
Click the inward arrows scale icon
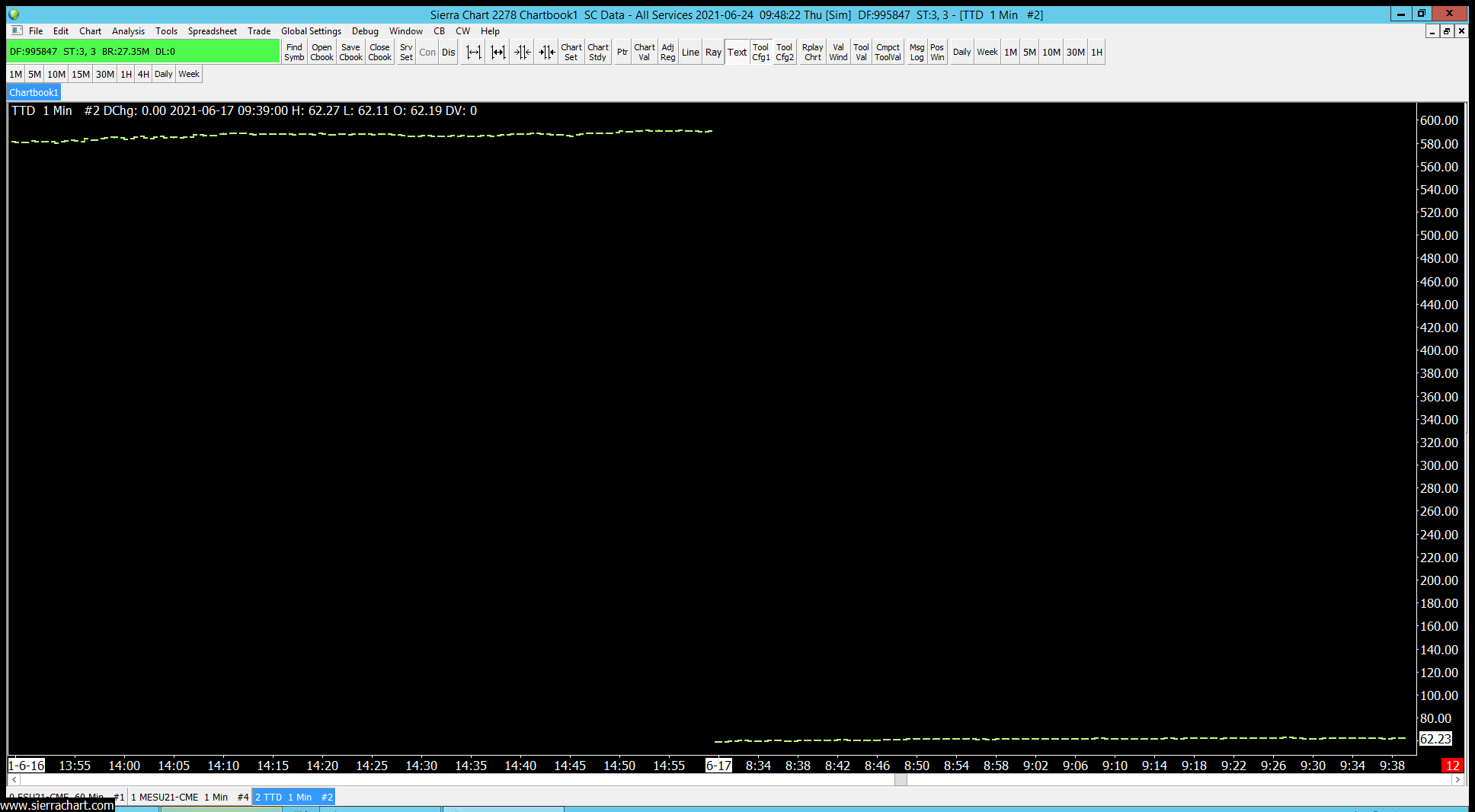(522, 52)
